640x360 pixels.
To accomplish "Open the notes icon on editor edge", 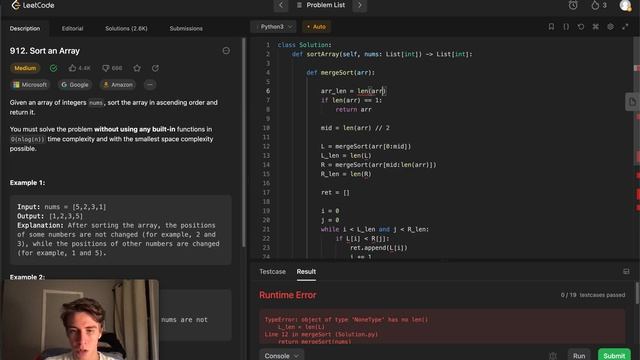I will point(632,102).
